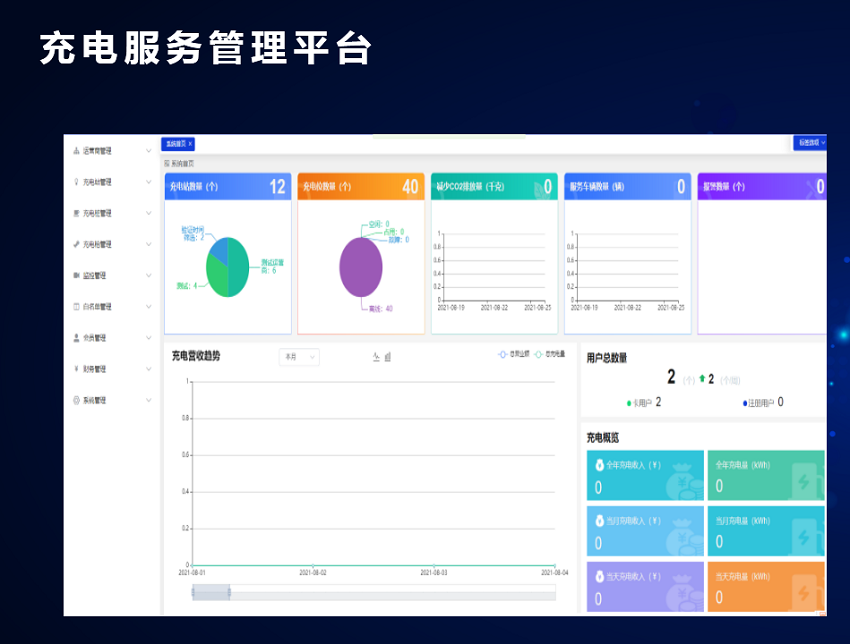850x644 pixels.
Task: Click the 全年充电量 (kWh) card
Action: tap(766, 475)
